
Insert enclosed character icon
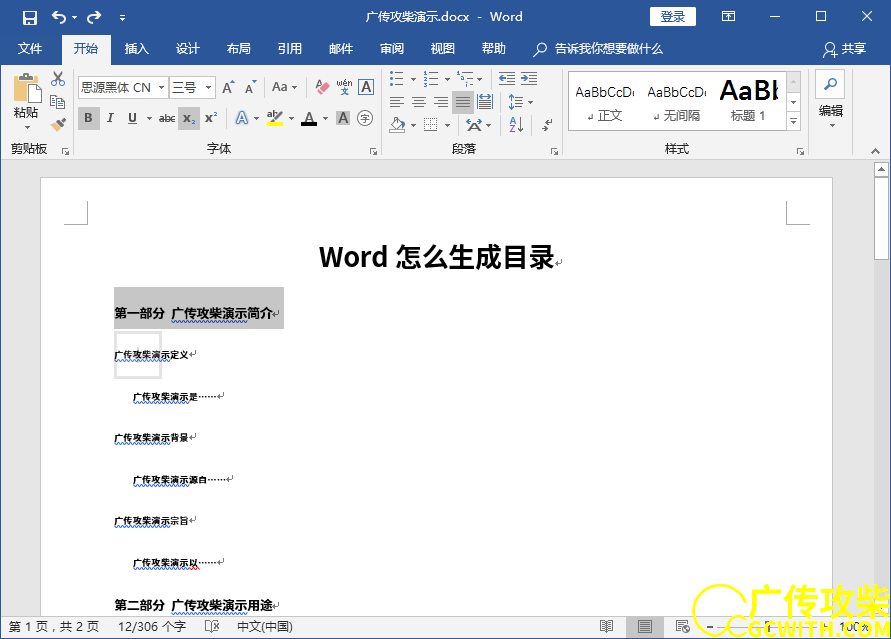pos(365,118)
